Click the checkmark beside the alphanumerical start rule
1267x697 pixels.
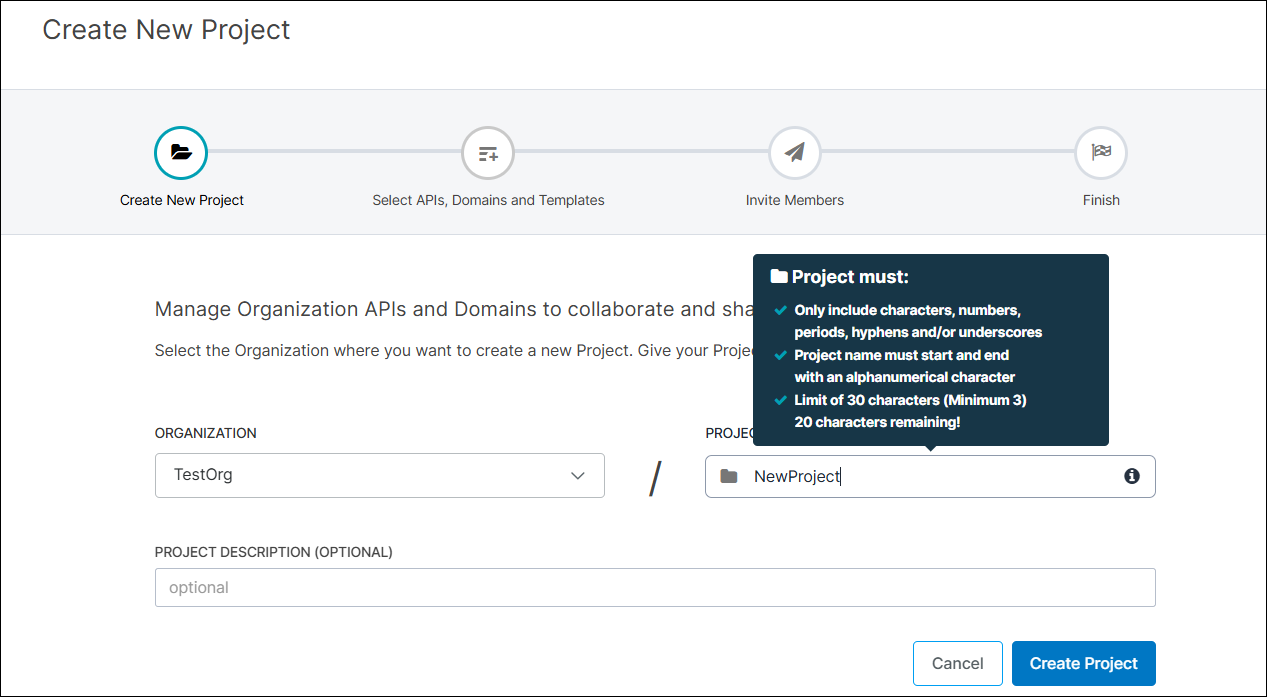[779, 355]
